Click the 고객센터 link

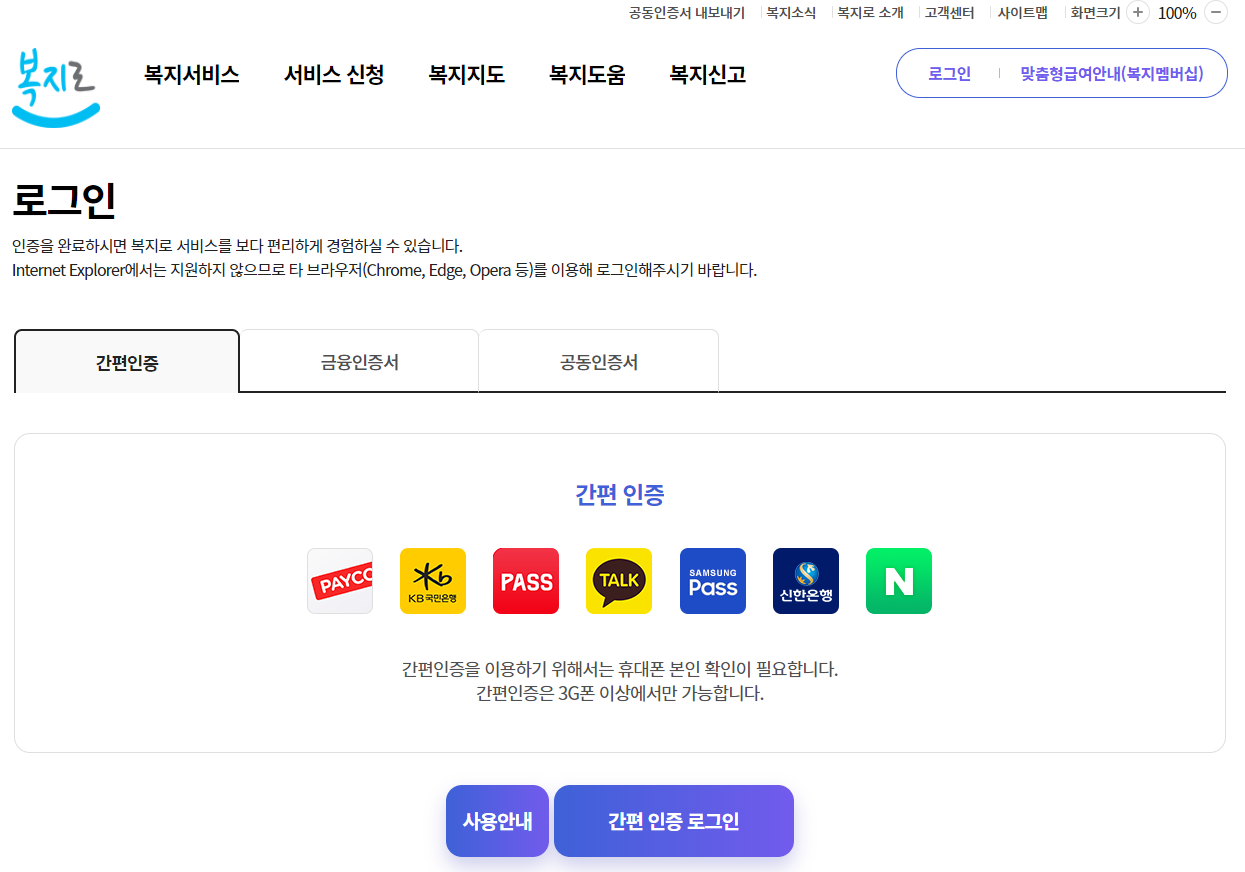click(949, 13)
